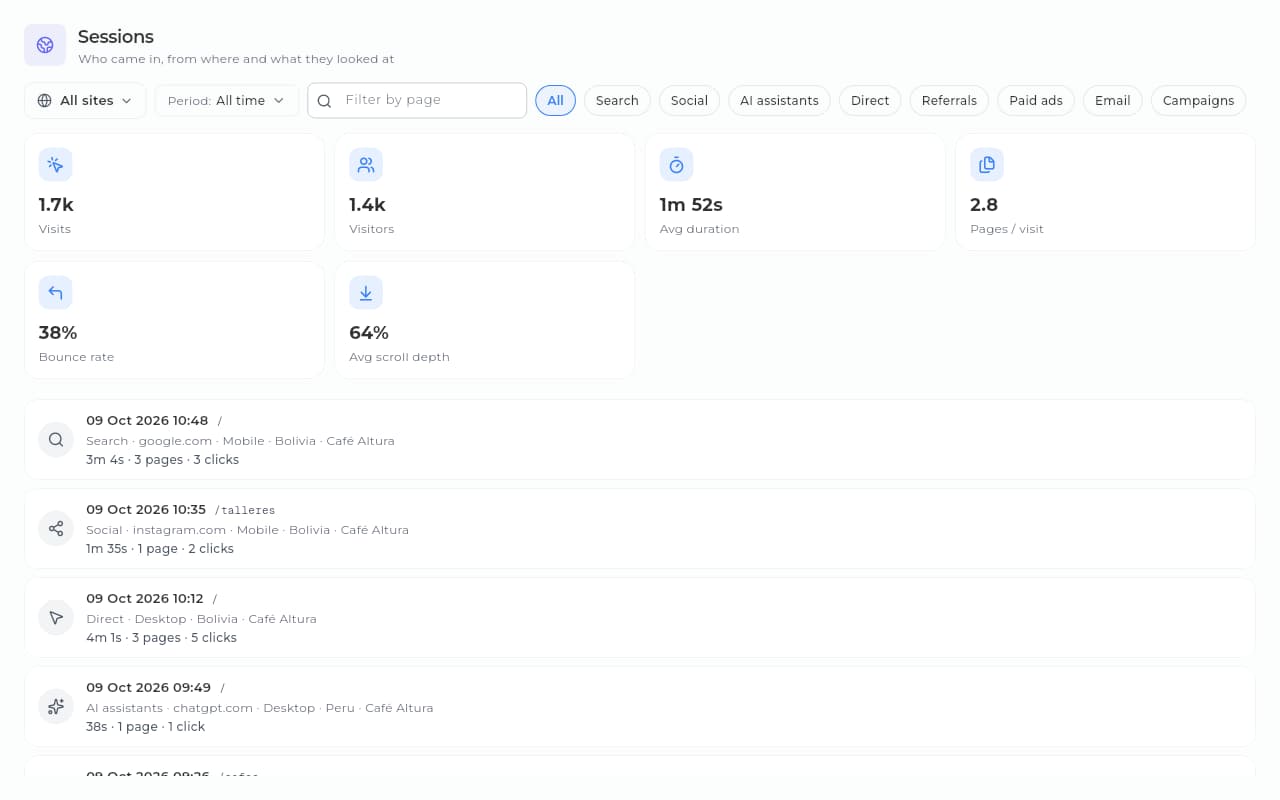Click the "1m 35s · 1 page · 2 clicks" line

(160, 549)
